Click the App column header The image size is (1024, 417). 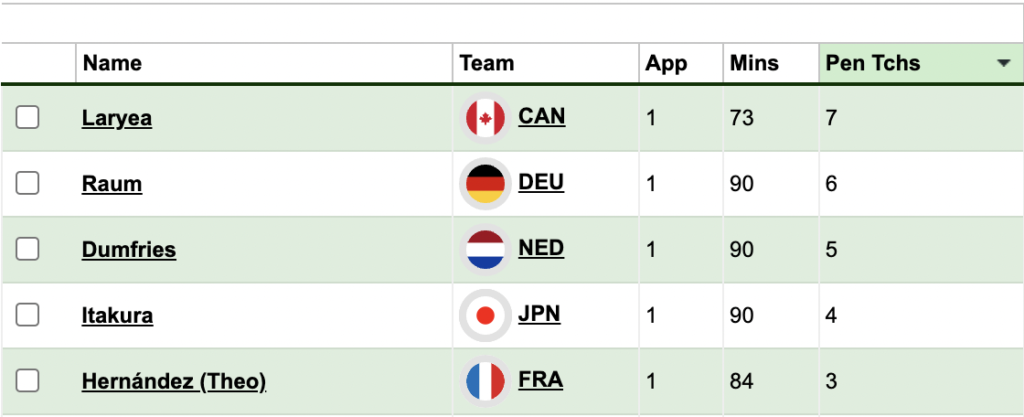point(666,64)
